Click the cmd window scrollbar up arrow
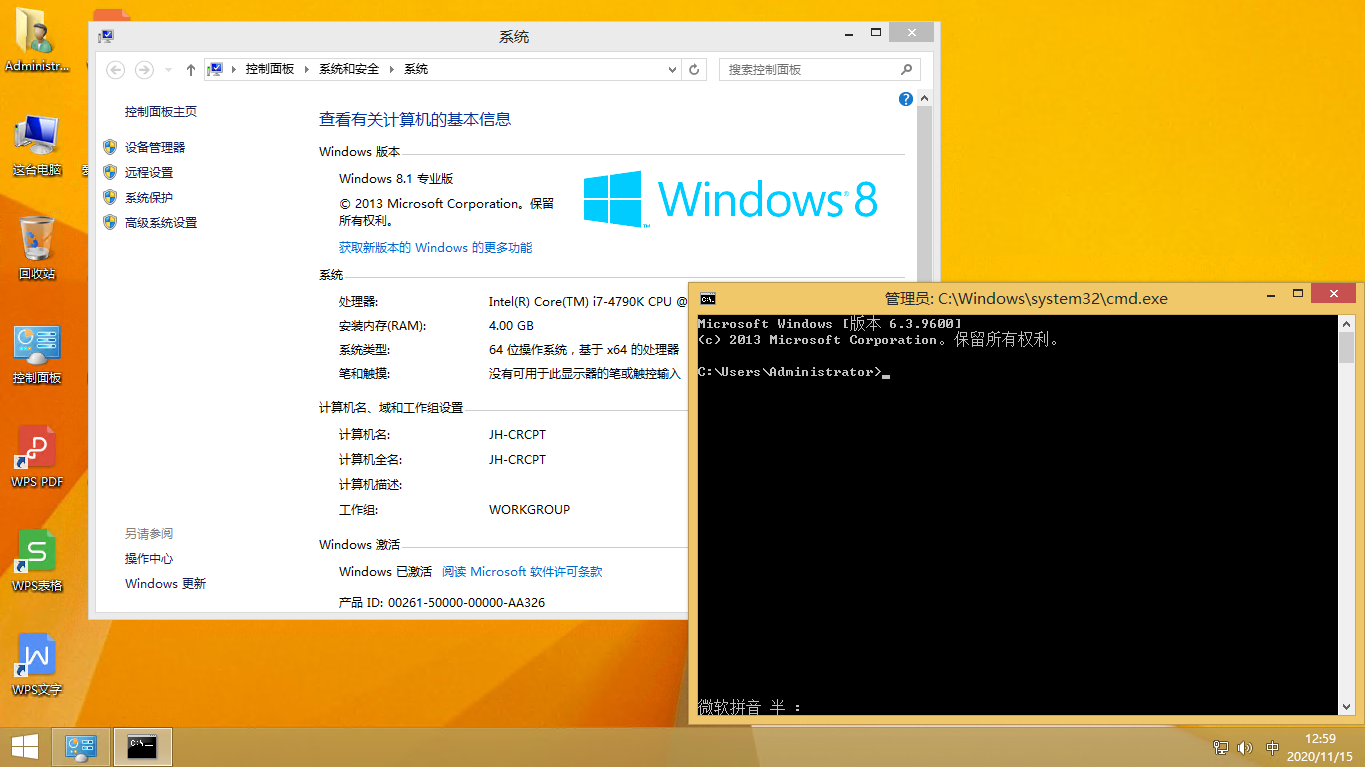The height and width of the screenshot is (767, 1365). point(1346,325)
